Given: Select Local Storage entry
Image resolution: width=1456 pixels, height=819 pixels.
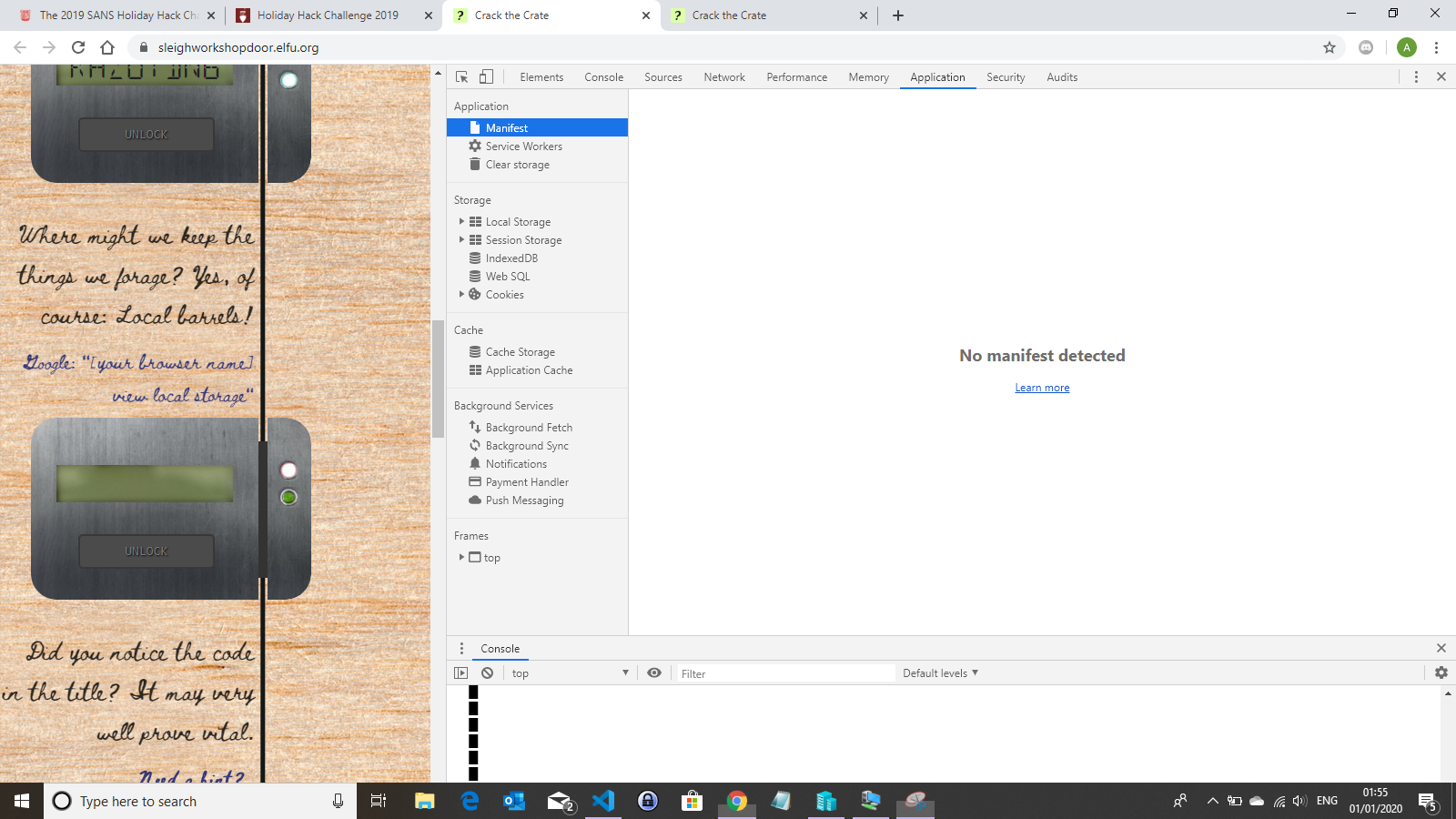Looking at the screenshot, I should coord(518,222).
